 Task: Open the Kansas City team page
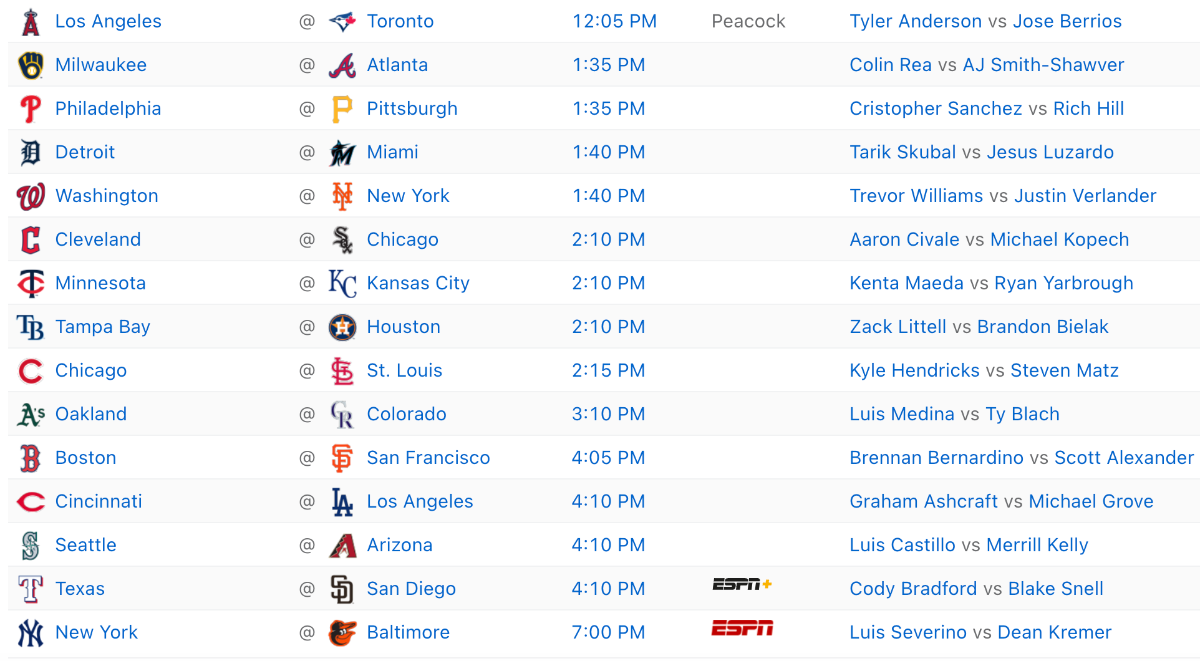(418, 283)
